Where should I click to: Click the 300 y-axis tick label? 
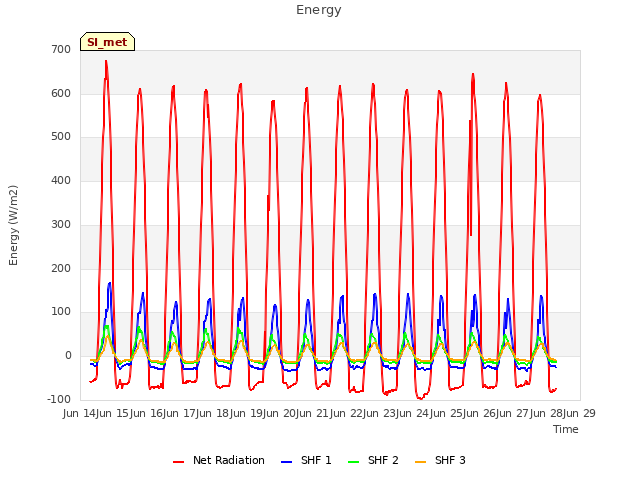tap(61, 224)
